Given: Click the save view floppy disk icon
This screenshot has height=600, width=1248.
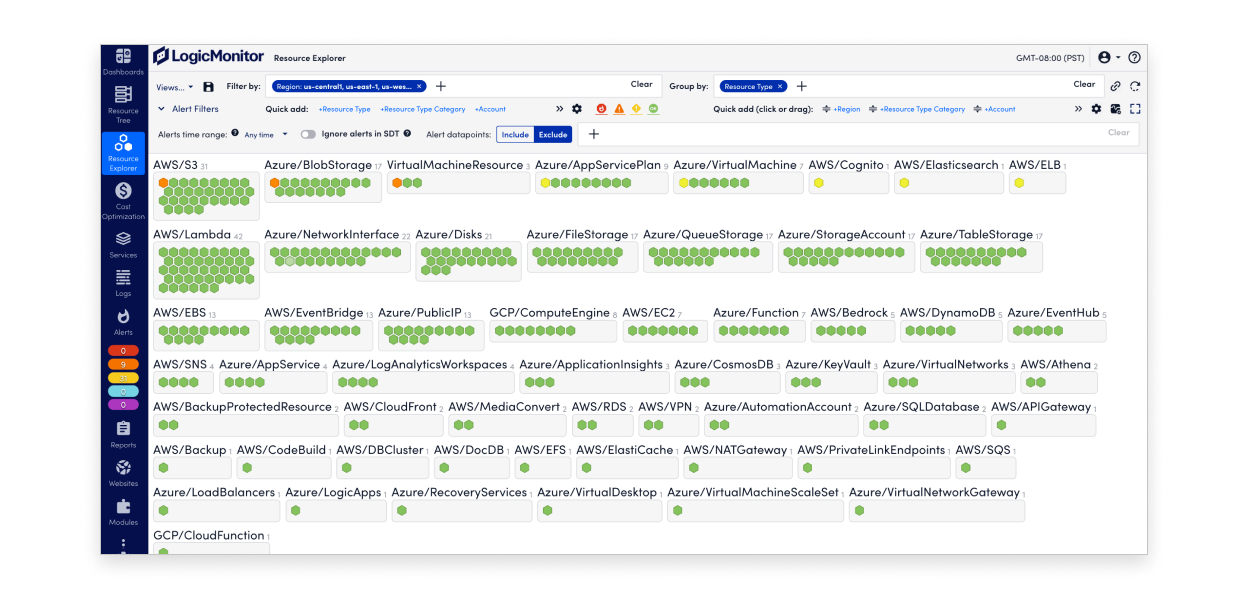Looking at the screenshot, I should coord(208,87).
